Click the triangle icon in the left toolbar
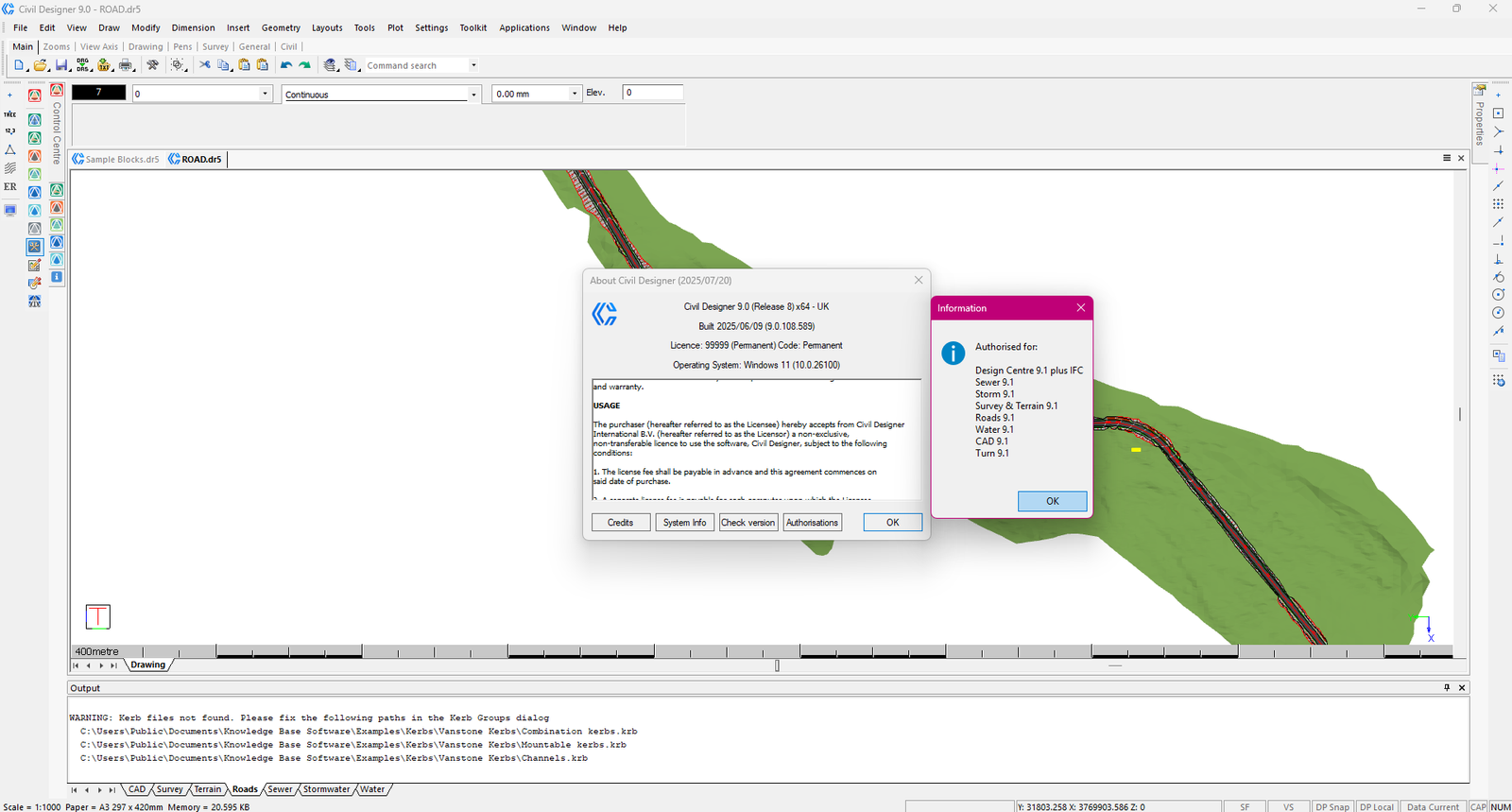Viewport: 1512px width, 812px height. coord(10,149)
